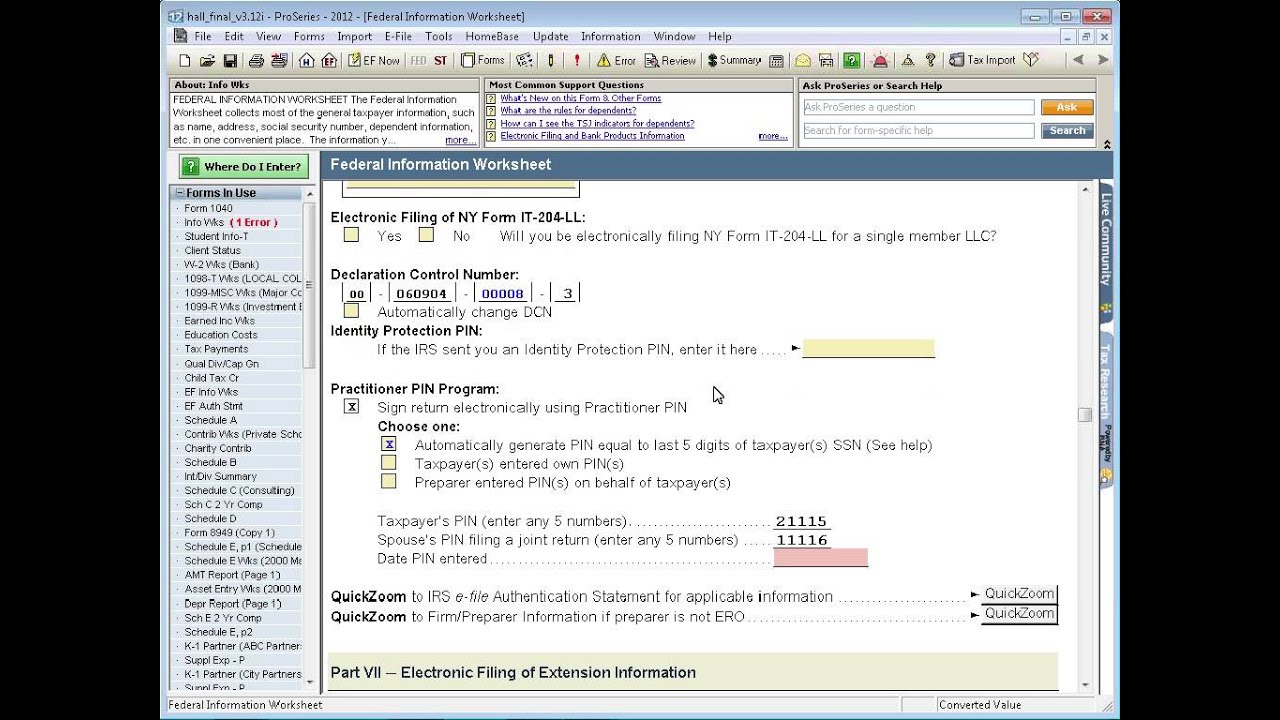The height and width of the screenshot is (720, 1280).
Task: Click the checkered flag icon
Action: 524,60
